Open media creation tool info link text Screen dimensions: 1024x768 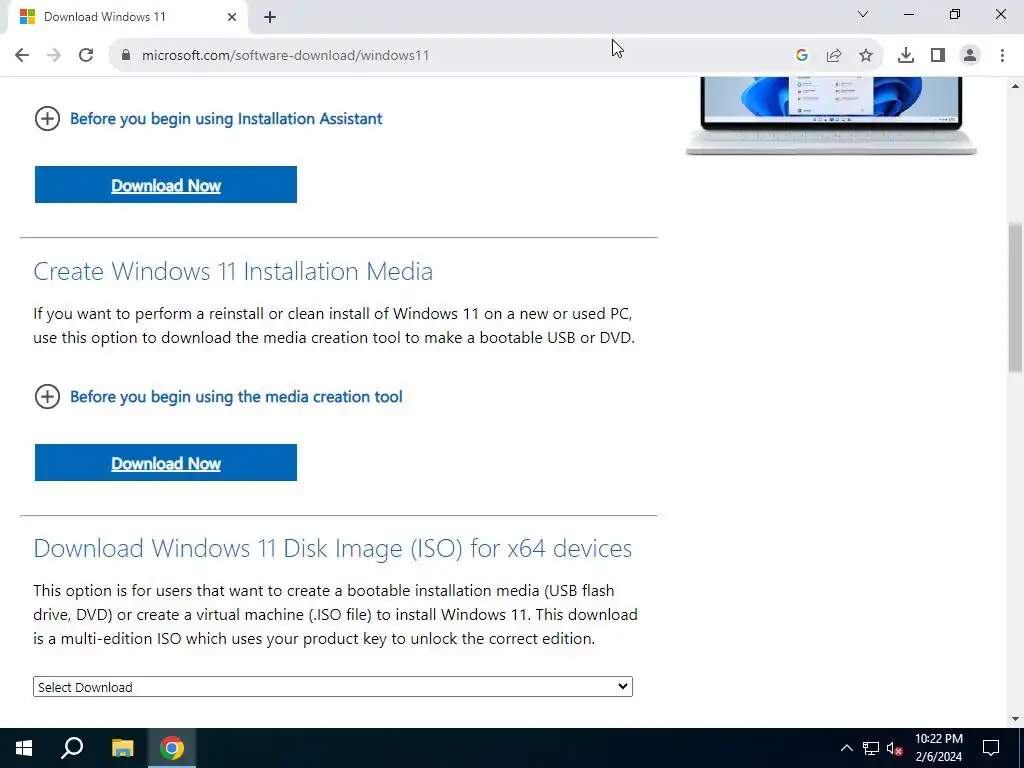(x=236, y=396)
